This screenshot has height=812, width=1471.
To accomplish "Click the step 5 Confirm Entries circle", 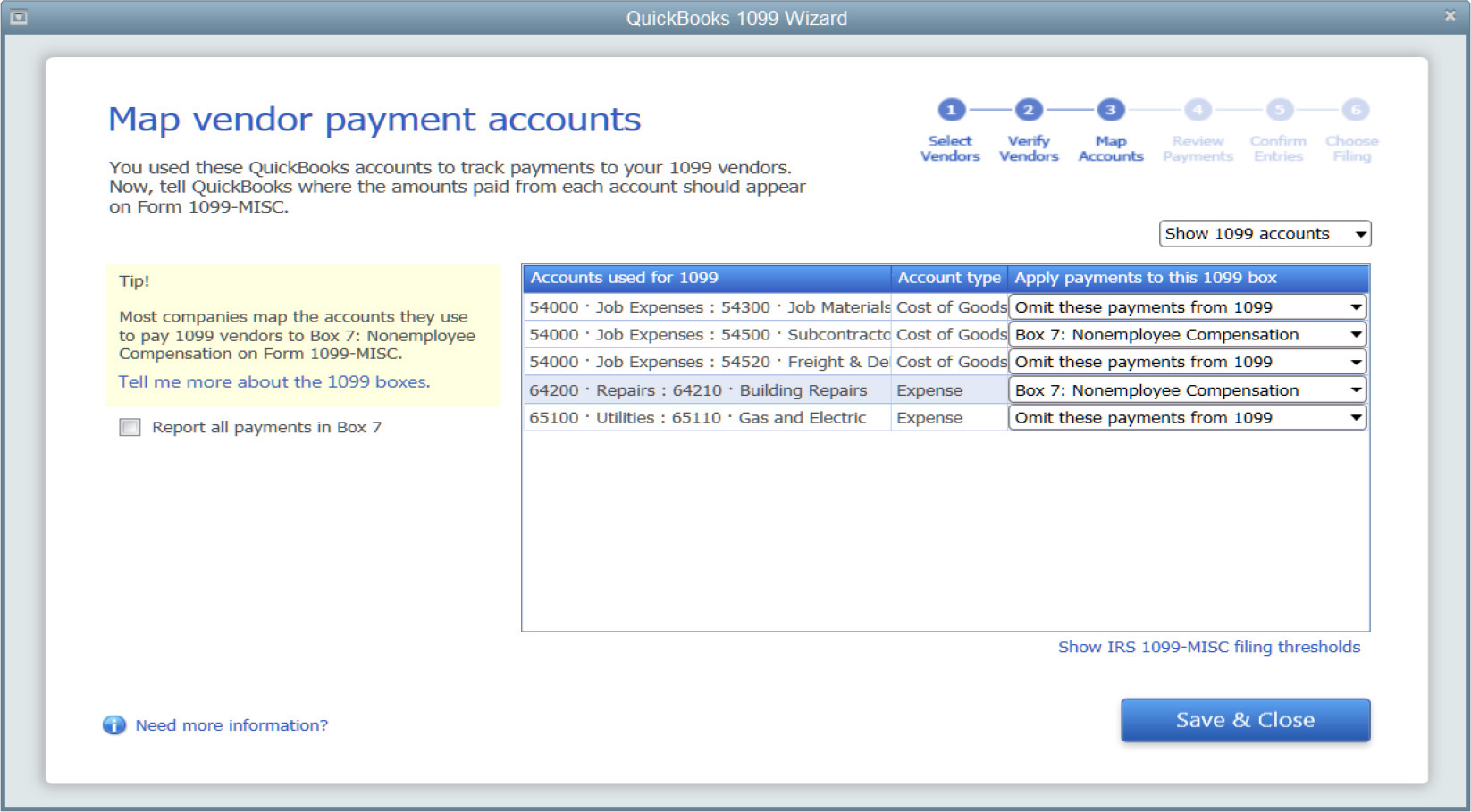I will 1279,110.
